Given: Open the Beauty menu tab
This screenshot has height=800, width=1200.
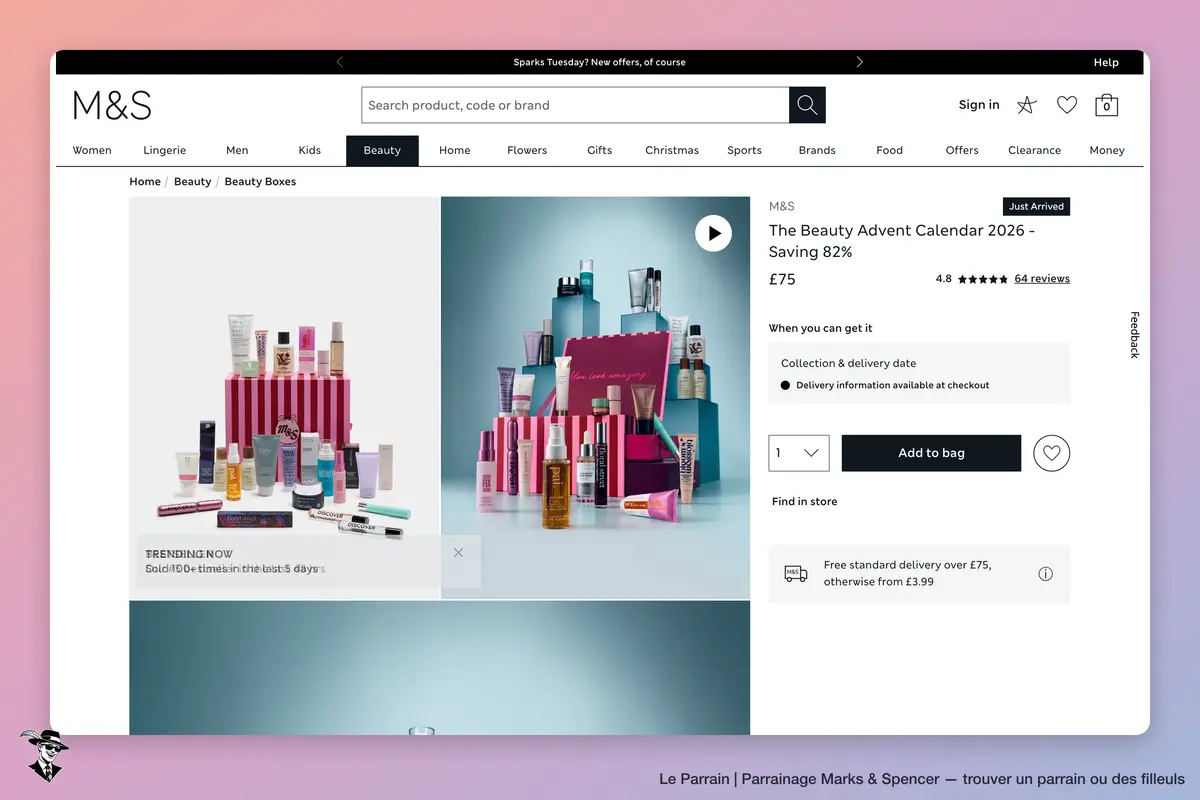Looking at the screenshot, I should 382,150.
